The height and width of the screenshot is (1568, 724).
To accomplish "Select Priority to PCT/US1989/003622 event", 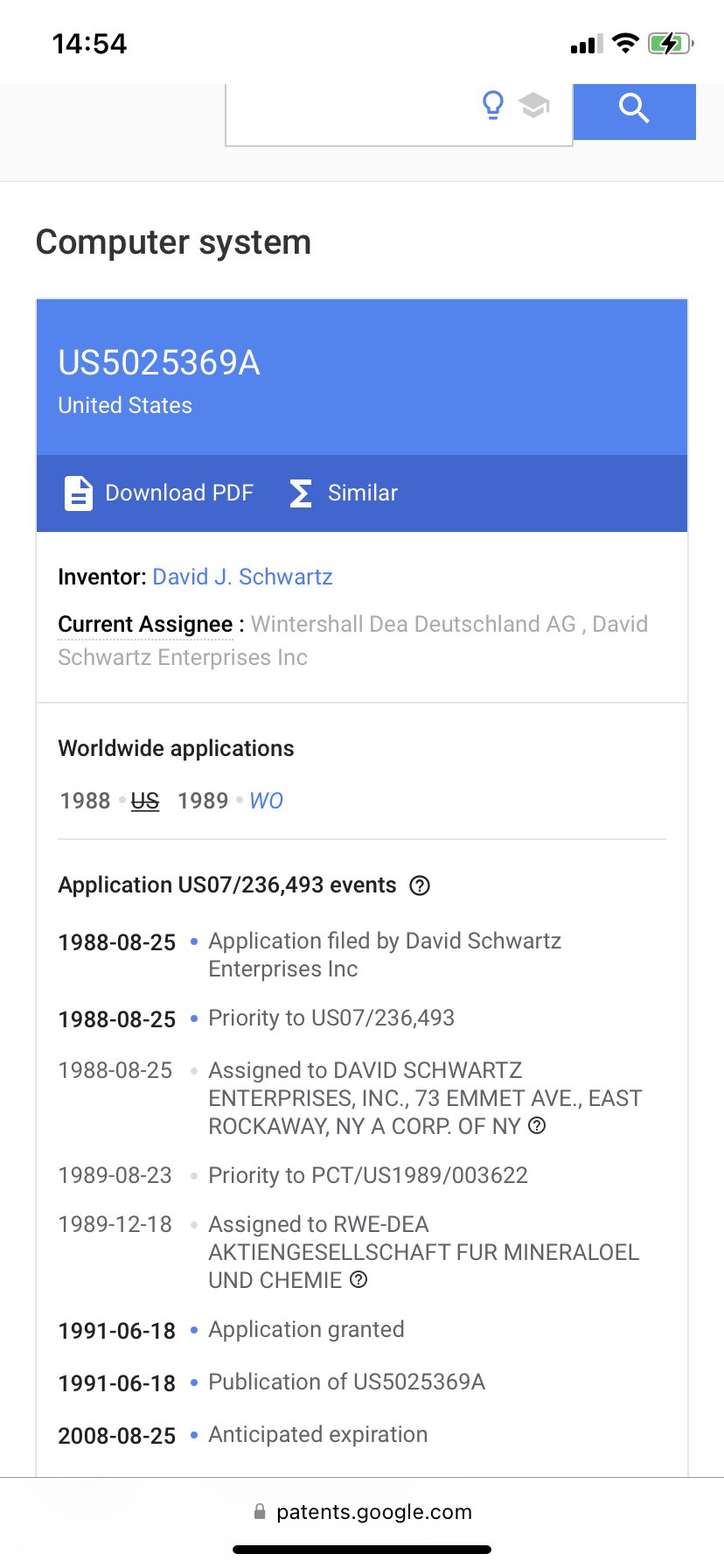I will (368, 1176).
